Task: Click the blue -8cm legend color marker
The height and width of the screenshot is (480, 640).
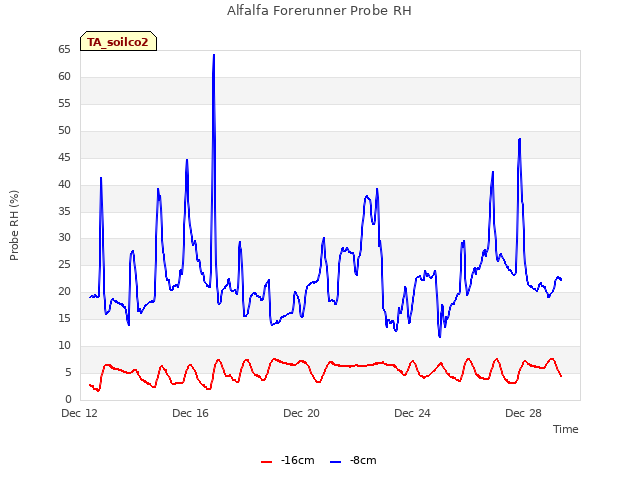Action: 335,462
